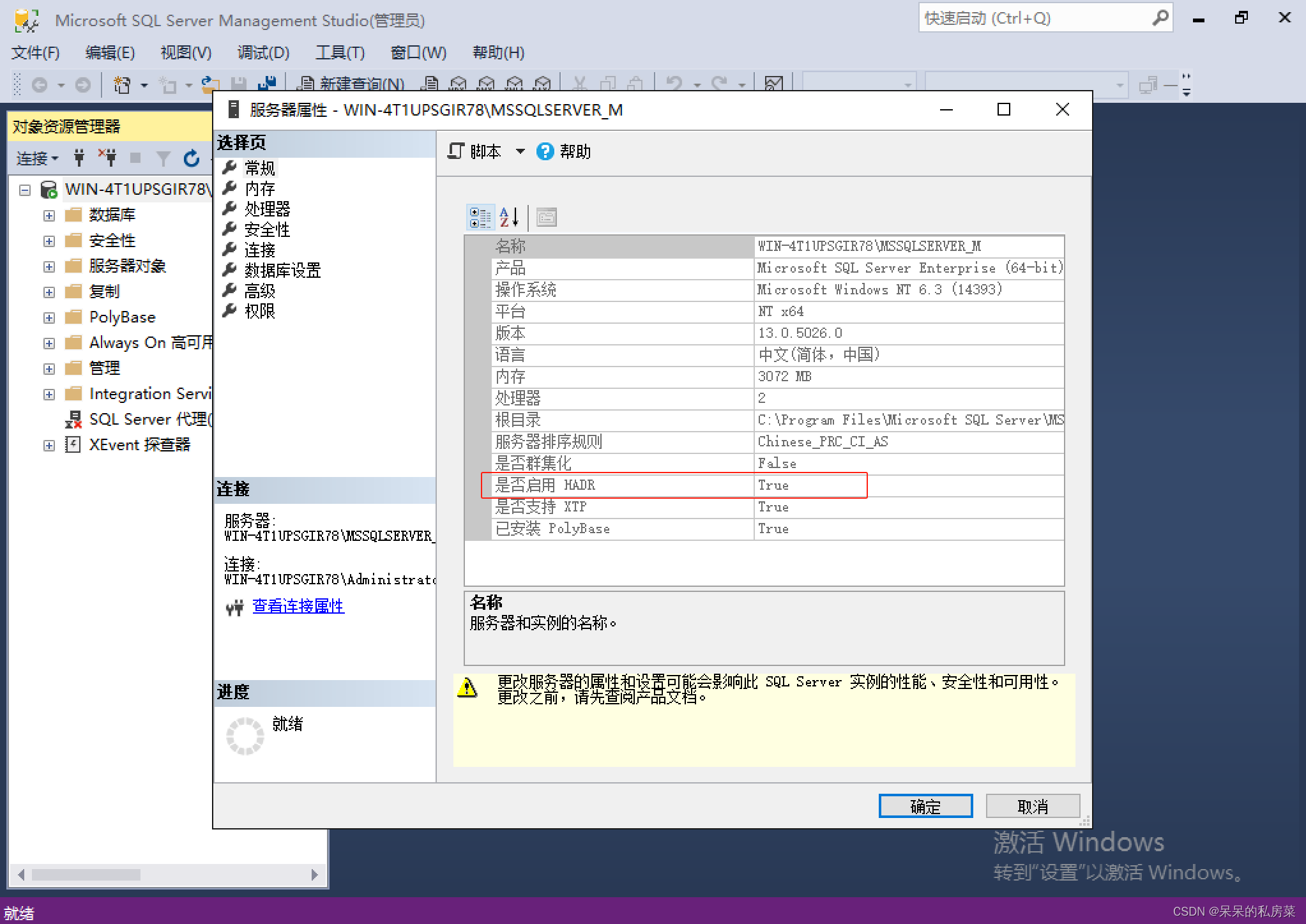1306x924 pixels.
Task: Collapse the WIN-4T1UPSGIR78 server node
Action: click(x=25, y=190)
